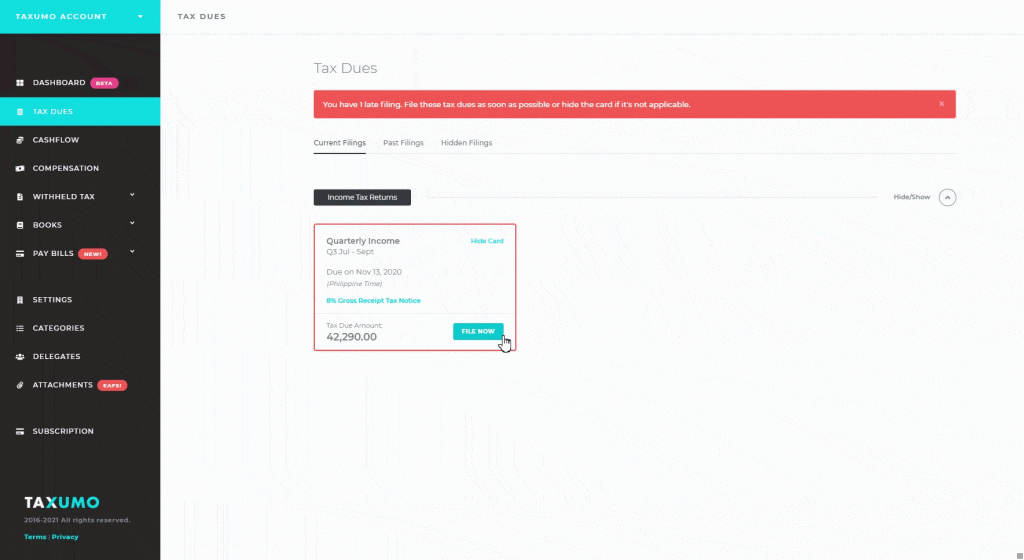Click the Philippine Time note

(355, 284)
